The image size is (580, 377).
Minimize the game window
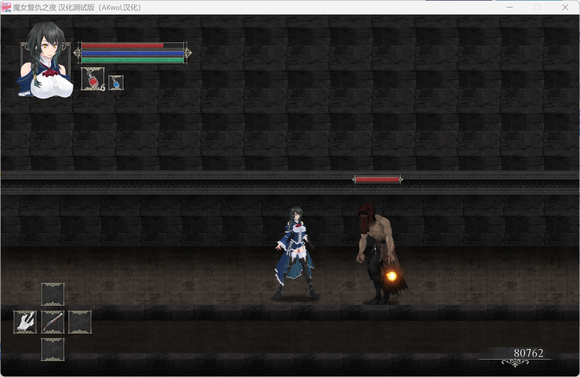pos(510,7)
